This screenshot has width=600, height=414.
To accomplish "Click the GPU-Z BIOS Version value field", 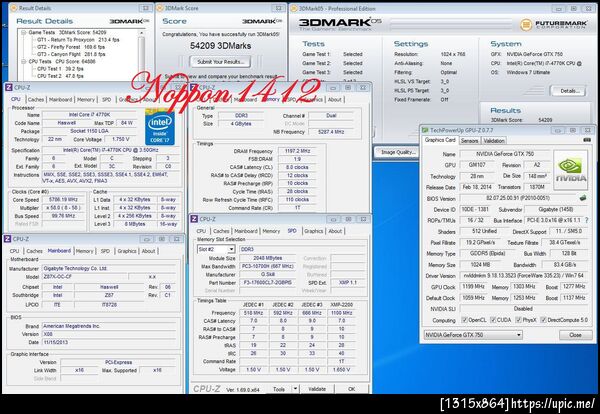I will 518,198.
